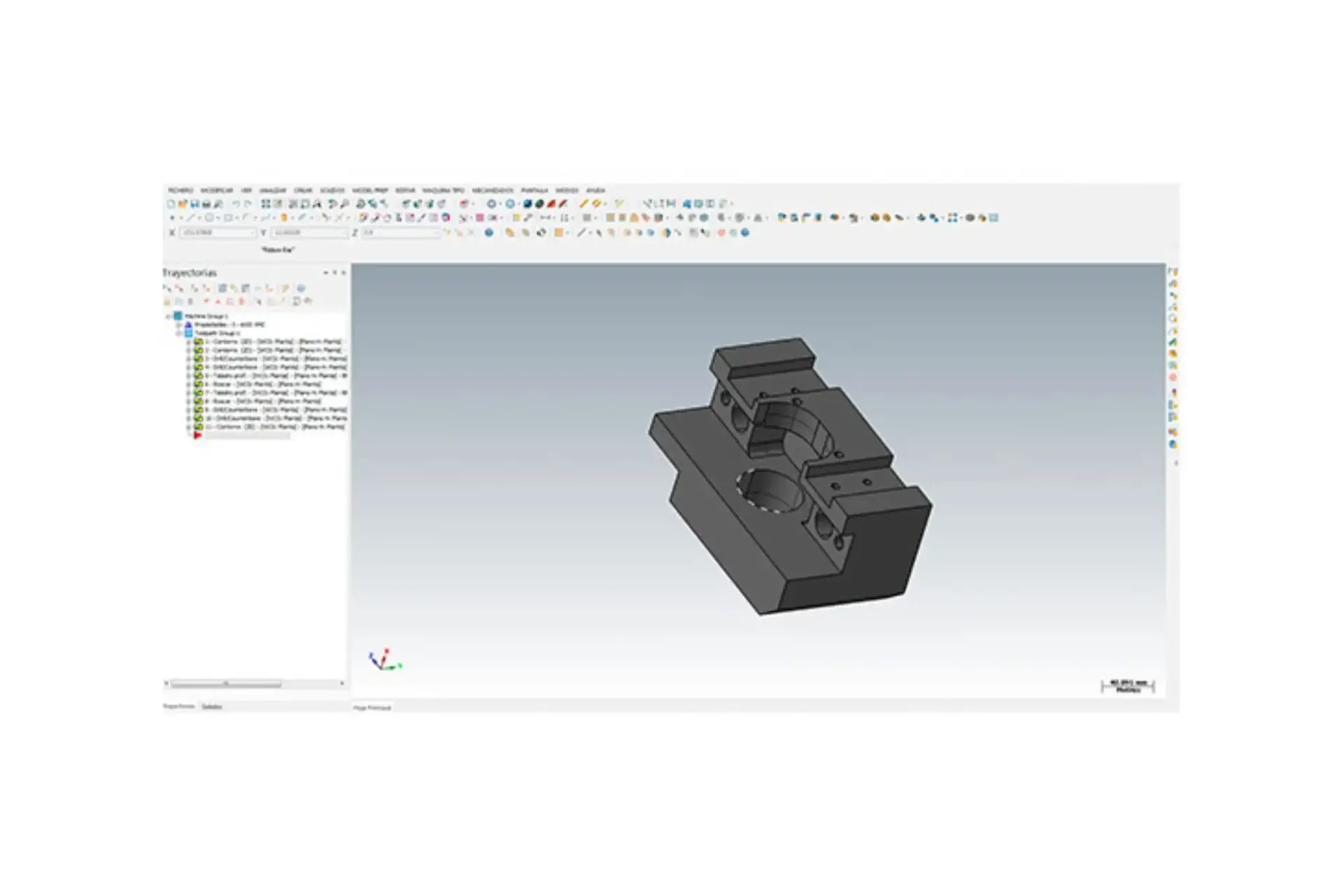Toggle posting on selected operations icon
Viewport: 1344px width, 896px height.
tap(190, 301)
